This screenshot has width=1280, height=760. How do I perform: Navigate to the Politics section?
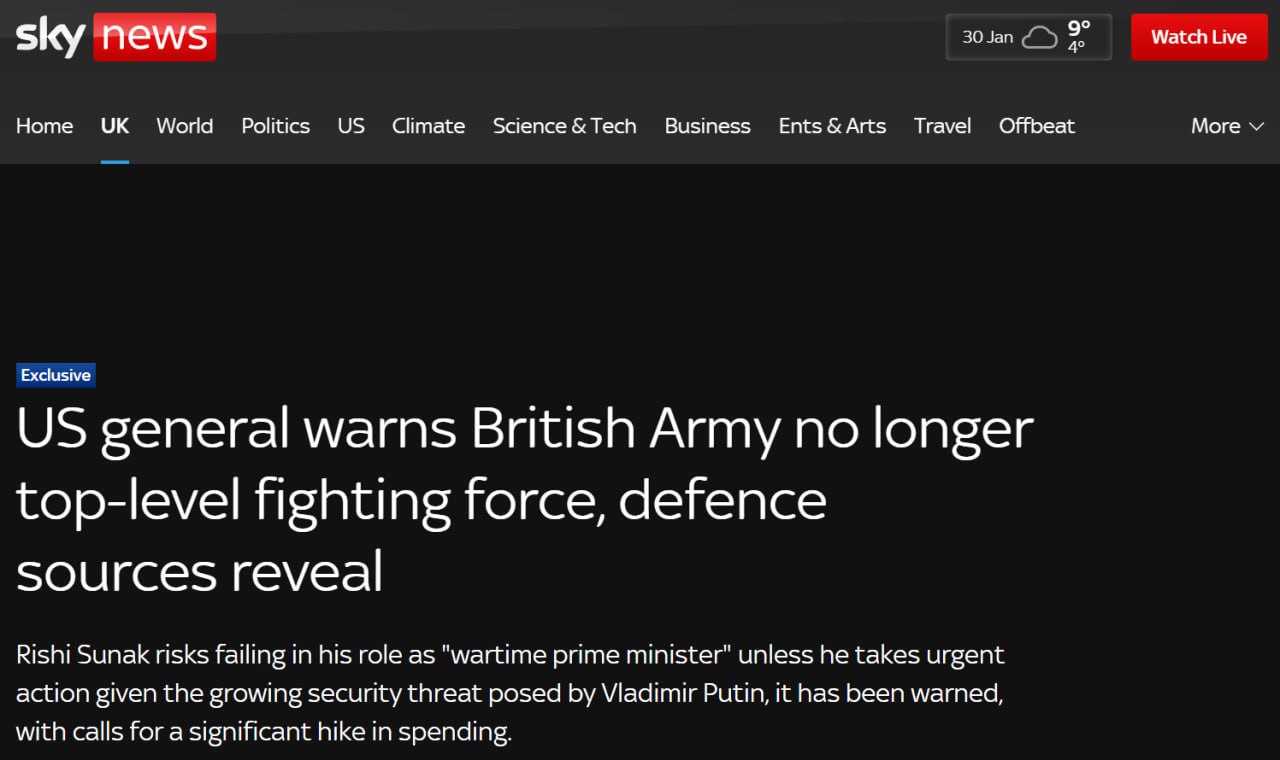coord(275,126)
